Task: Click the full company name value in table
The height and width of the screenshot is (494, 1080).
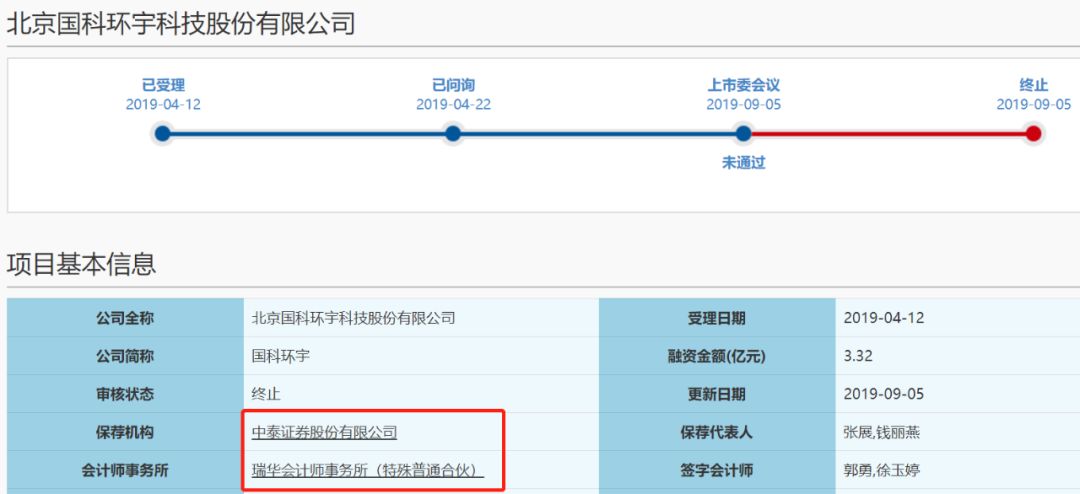Action: coord(353,318)
